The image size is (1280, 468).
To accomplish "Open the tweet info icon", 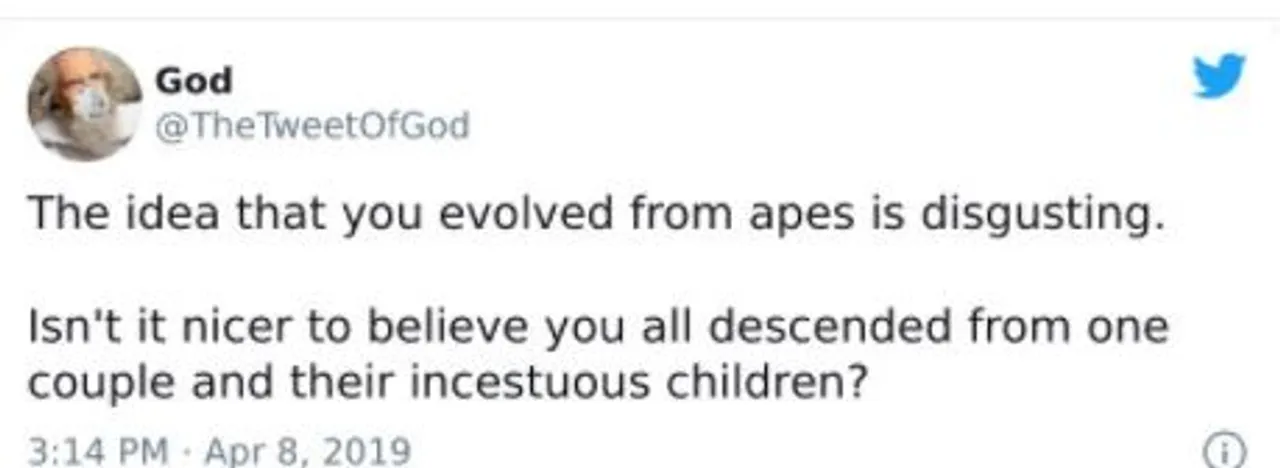I will pos(1230,453).
